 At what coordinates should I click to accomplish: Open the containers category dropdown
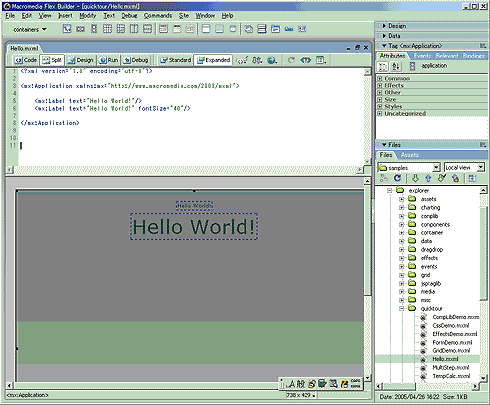[30, 29]
